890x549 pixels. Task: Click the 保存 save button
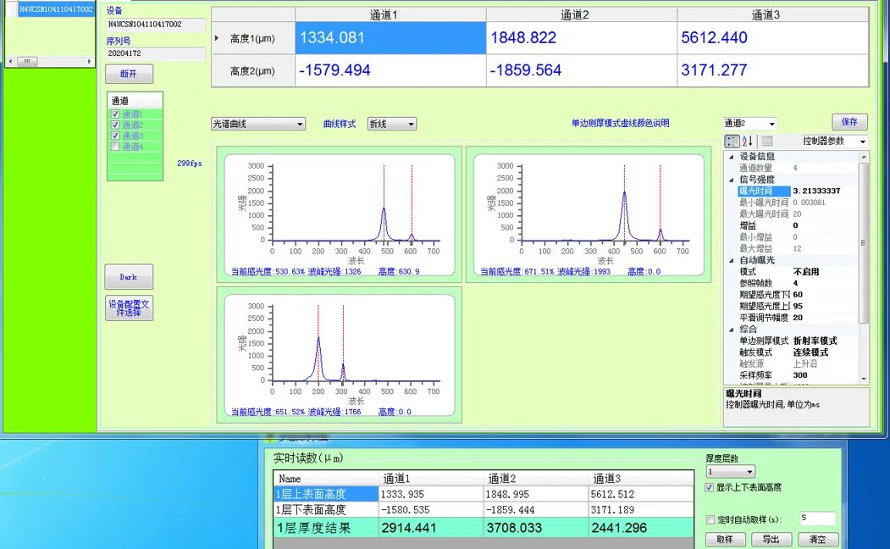pyautogui.click(x=850, y=122)
